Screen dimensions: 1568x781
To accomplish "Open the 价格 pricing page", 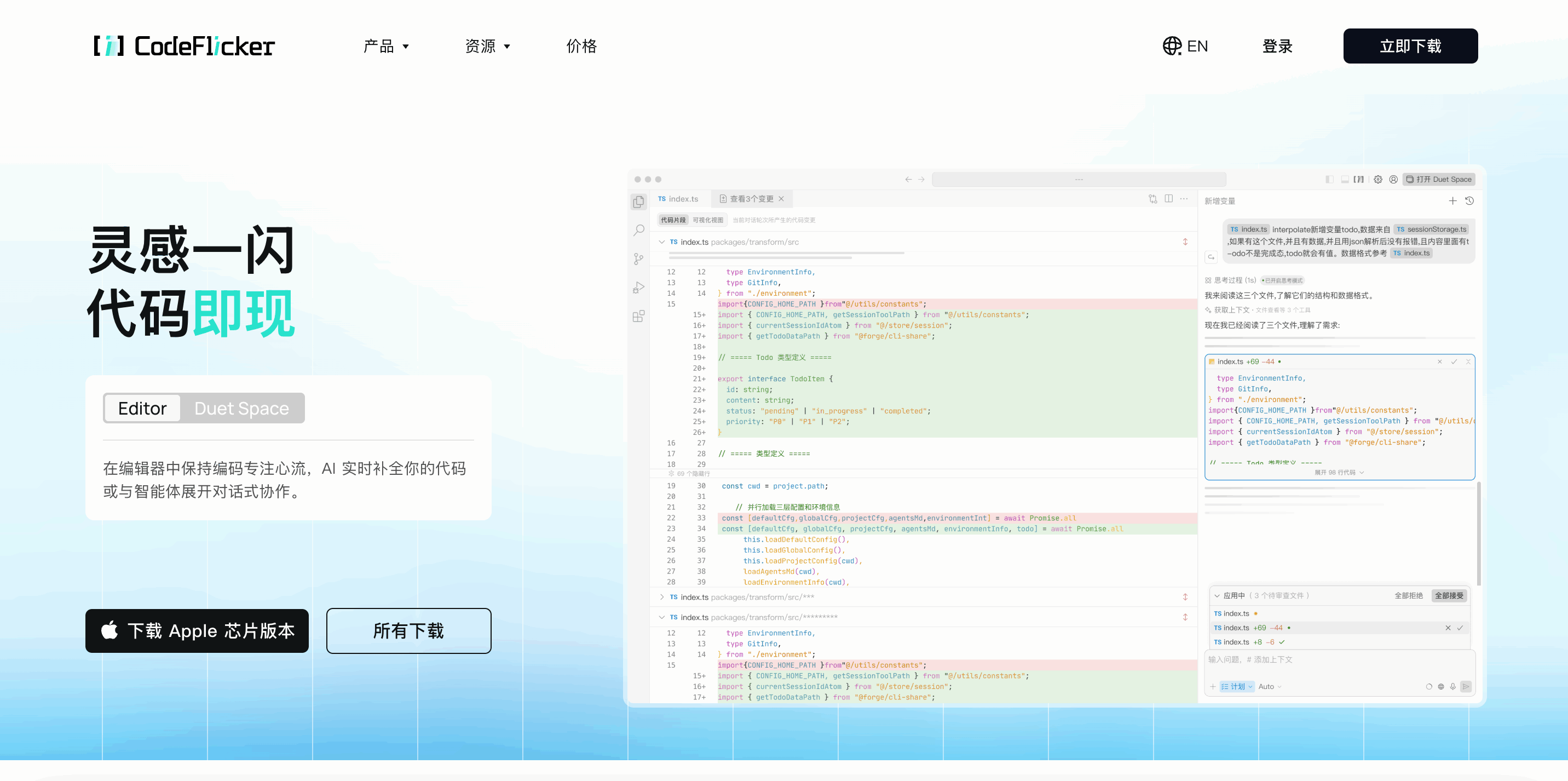I will click(x=581, y=45).
